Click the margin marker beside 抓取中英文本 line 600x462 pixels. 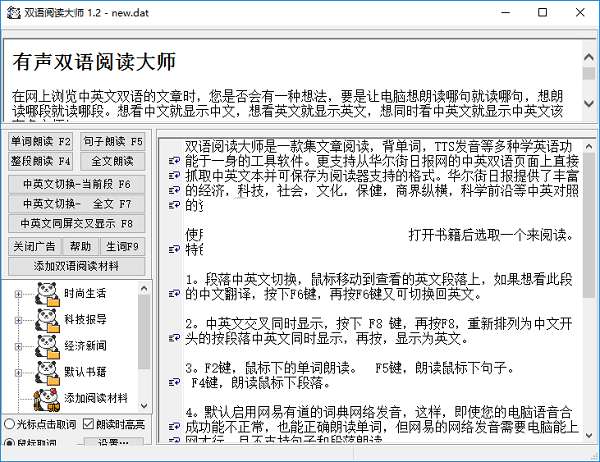174,175
